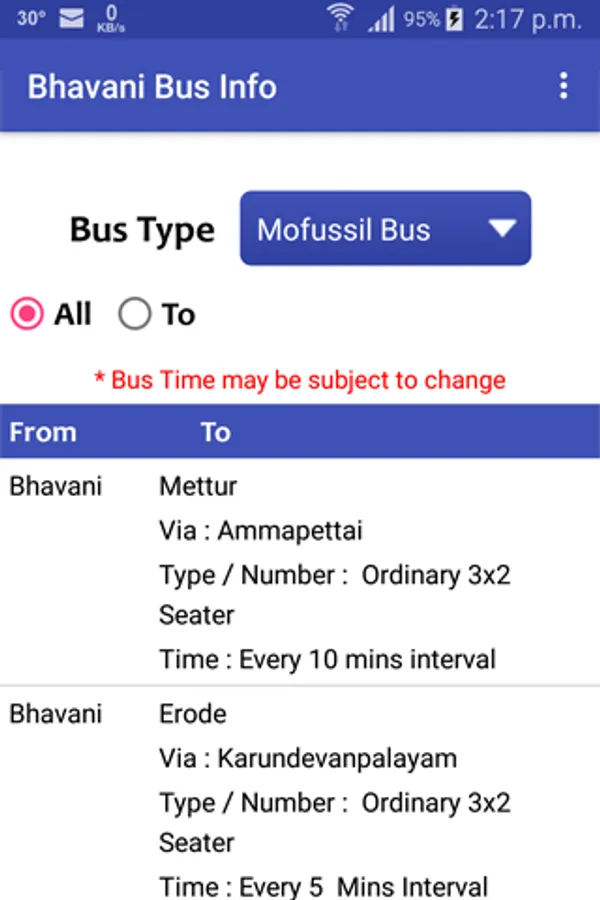
Task: Click the white dropdown arrow triangle
Action: coord(502,229)
